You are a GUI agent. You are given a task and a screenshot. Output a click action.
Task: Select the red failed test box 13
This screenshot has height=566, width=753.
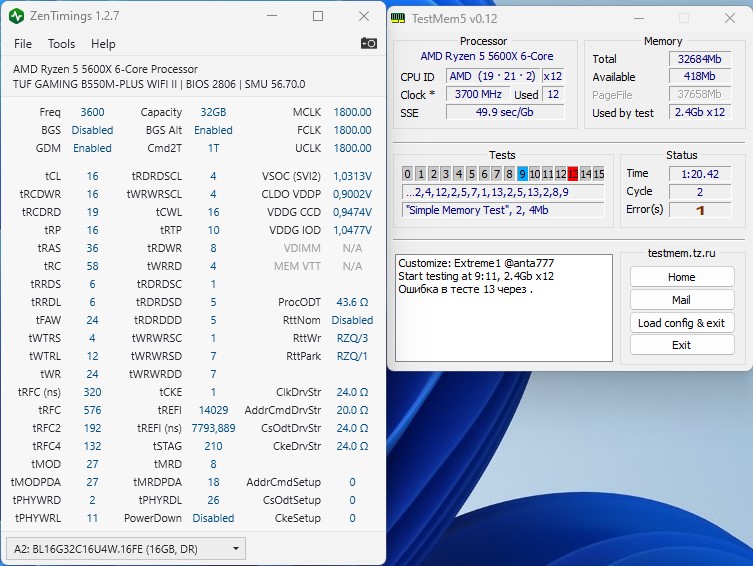coord(573,174)
